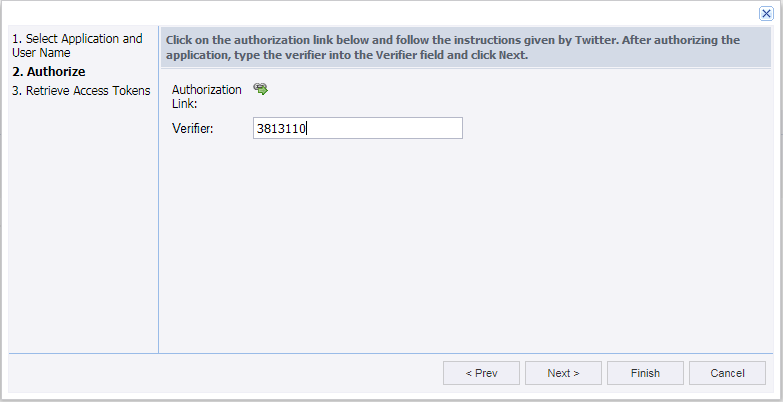Go to step 1 Select Application and User Name

coord(76,45)
